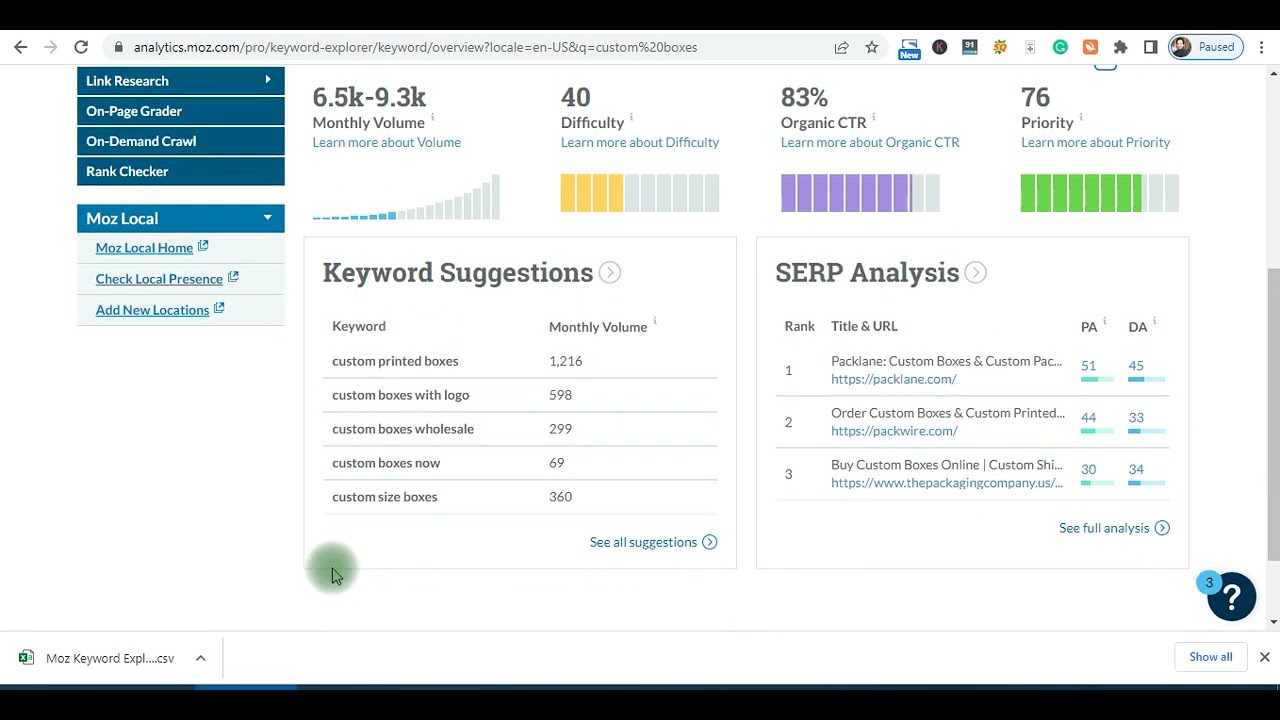Image resolution: width=1280 pixels, height=720 pixels.
Task: Go forward in browser history
Action: click(x=51, y=47)
